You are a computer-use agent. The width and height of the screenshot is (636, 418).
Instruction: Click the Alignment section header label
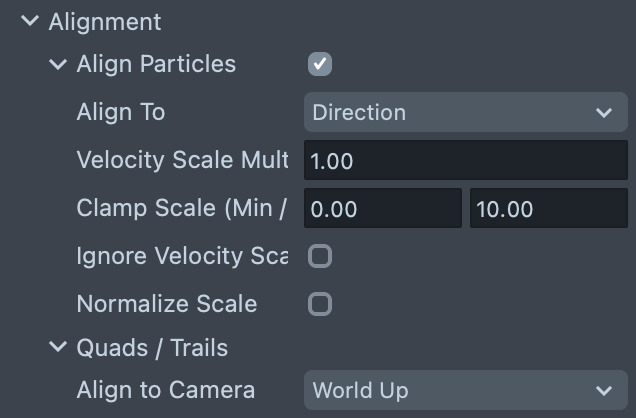pos(104,21)
